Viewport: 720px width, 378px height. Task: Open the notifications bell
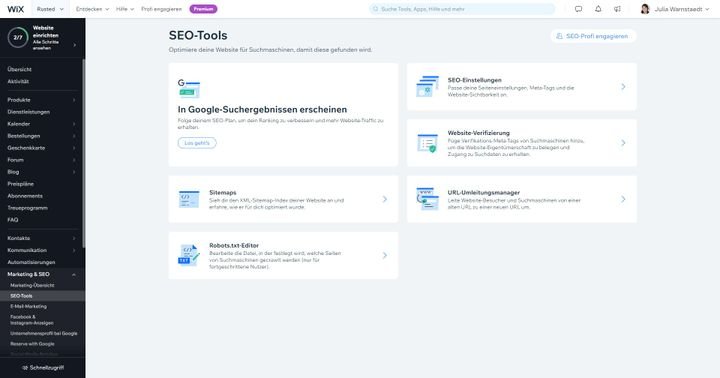coord(598,9)
